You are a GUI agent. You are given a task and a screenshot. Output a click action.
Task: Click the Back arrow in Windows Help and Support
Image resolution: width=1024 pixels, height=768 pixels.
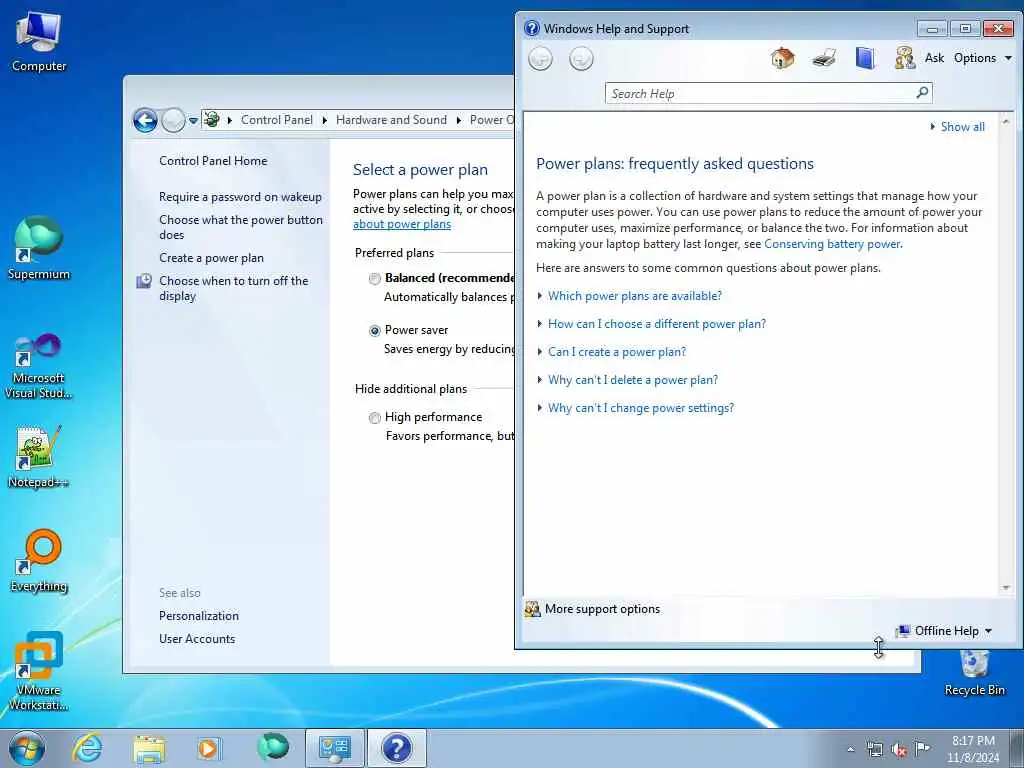540,59
